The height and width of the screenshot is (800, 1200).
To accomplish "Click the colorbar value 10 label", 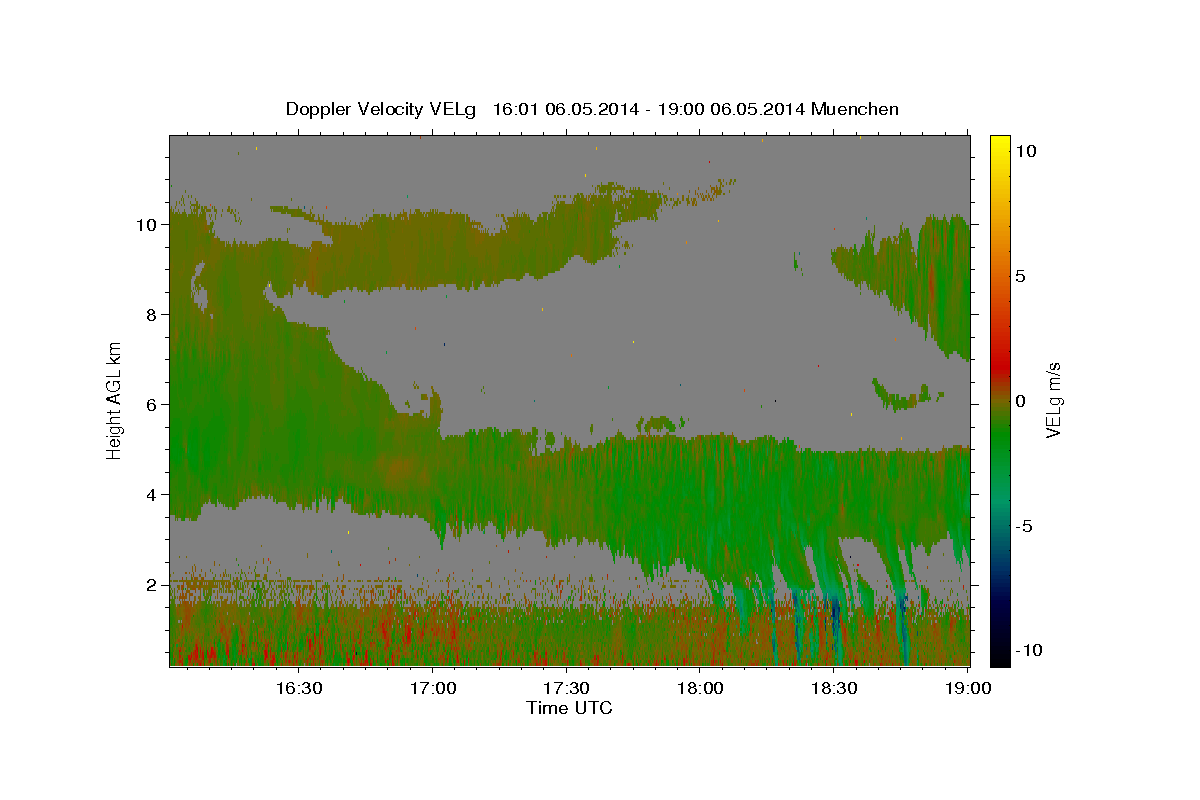I will coord(1025,150).
